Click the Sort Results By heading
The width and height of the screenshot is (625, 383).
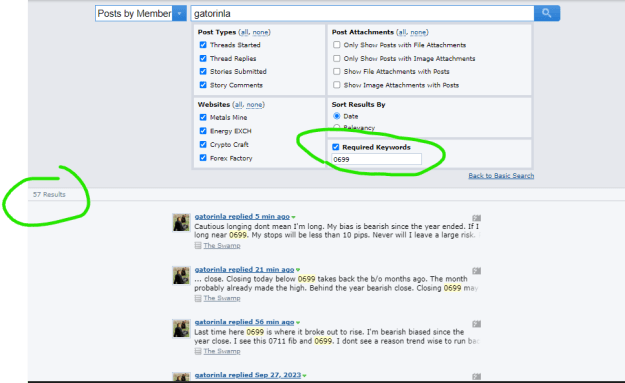pos(358,104)
